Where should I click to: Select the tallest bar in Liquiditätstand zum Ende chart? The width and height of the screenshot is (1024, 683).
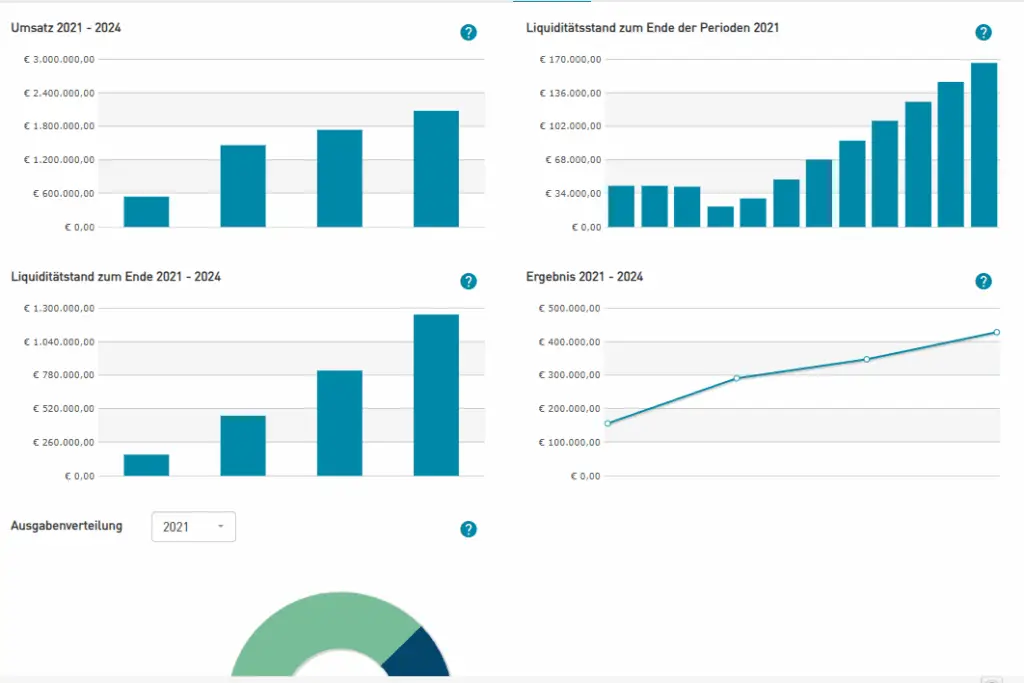click(x=436, y=395)
